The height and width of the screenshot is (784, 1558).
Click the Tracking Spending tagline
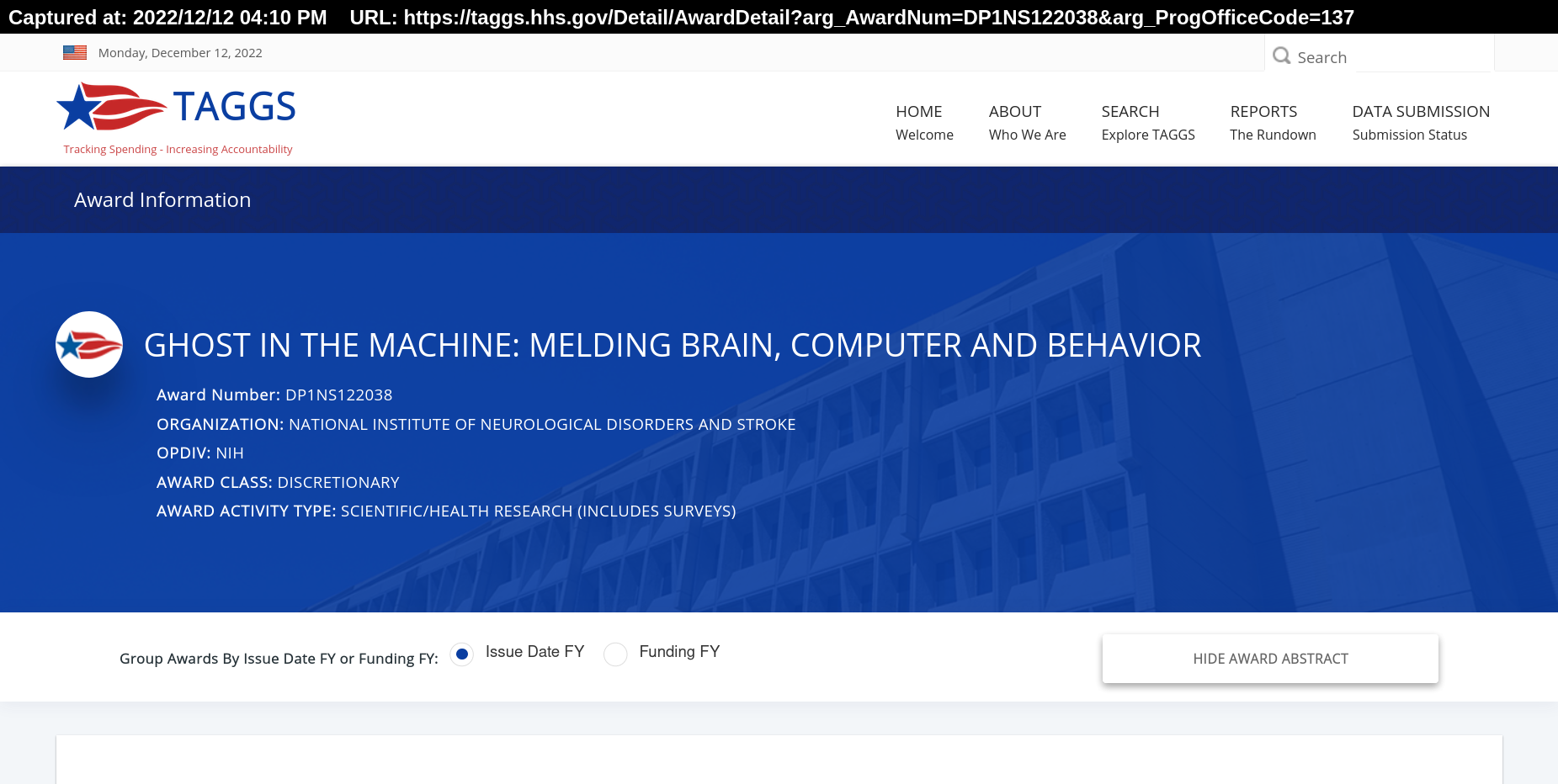178,150
